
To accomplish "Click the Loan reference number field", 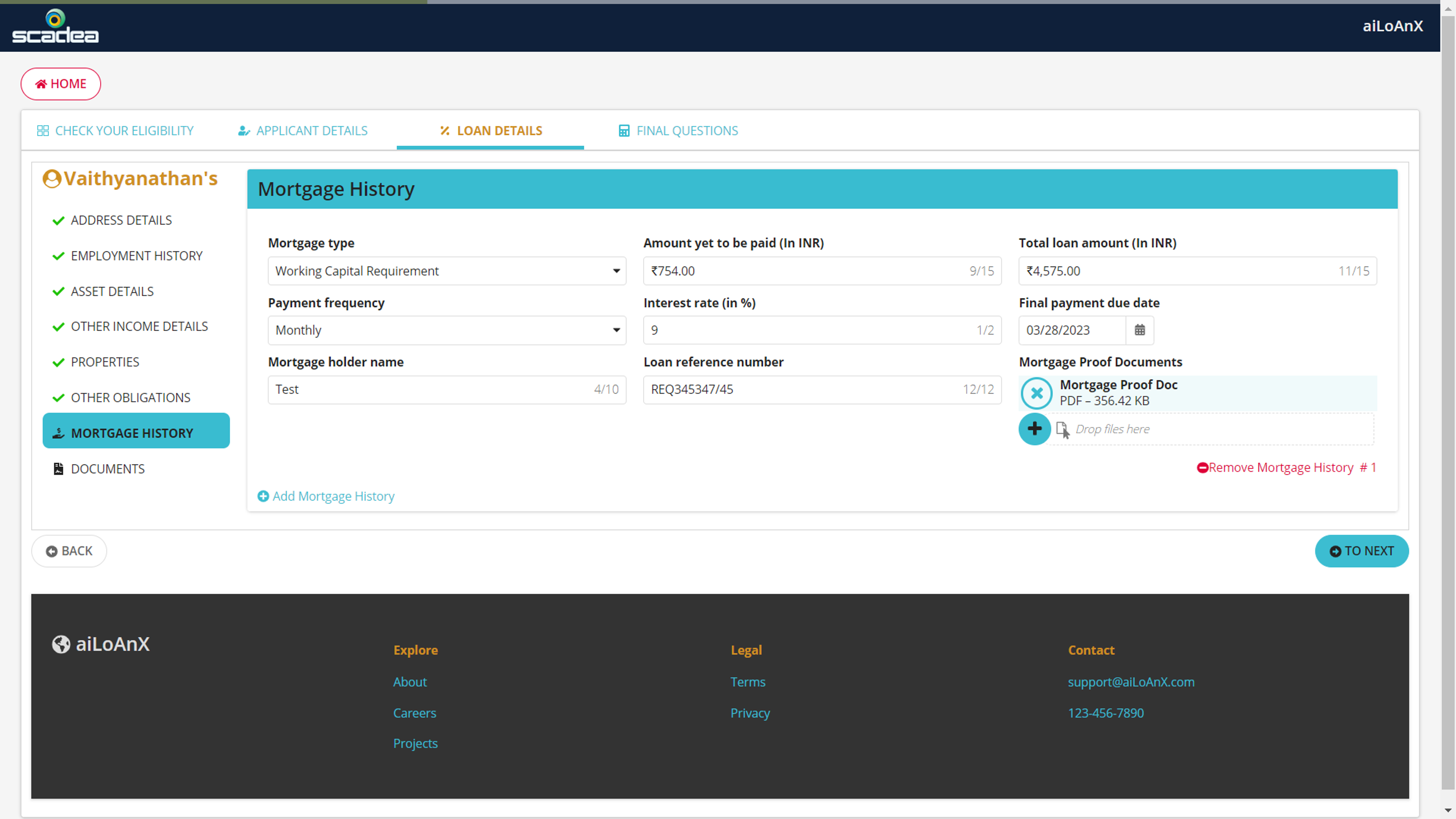I will (x=822, y=389).
